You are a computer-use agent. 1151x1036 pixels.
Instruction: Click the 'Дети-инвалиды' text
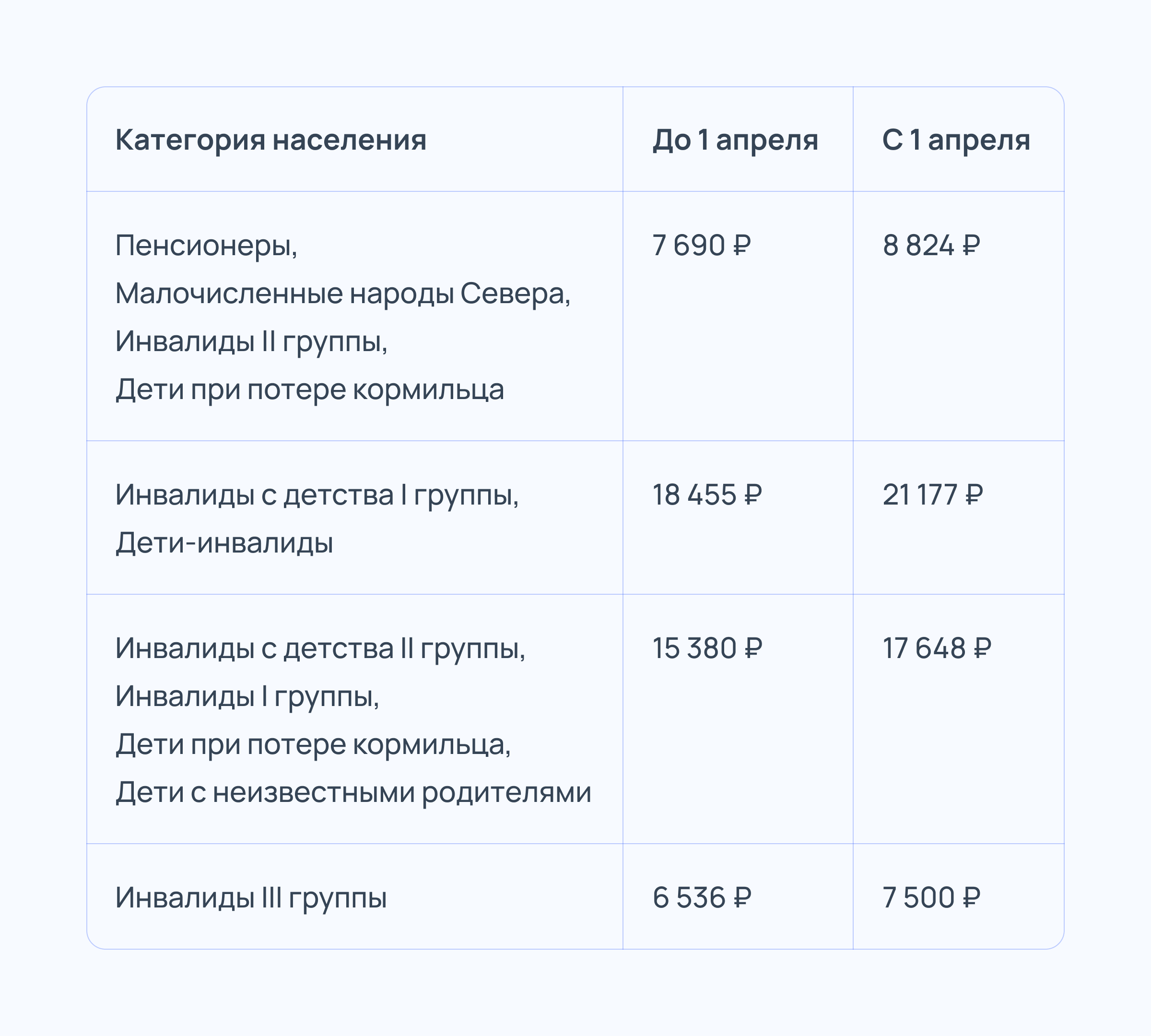224,543
